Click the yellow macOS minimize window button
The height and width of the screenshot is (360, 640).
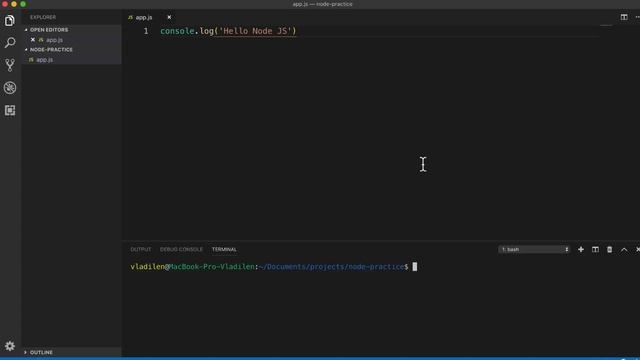tap(14, 4)
